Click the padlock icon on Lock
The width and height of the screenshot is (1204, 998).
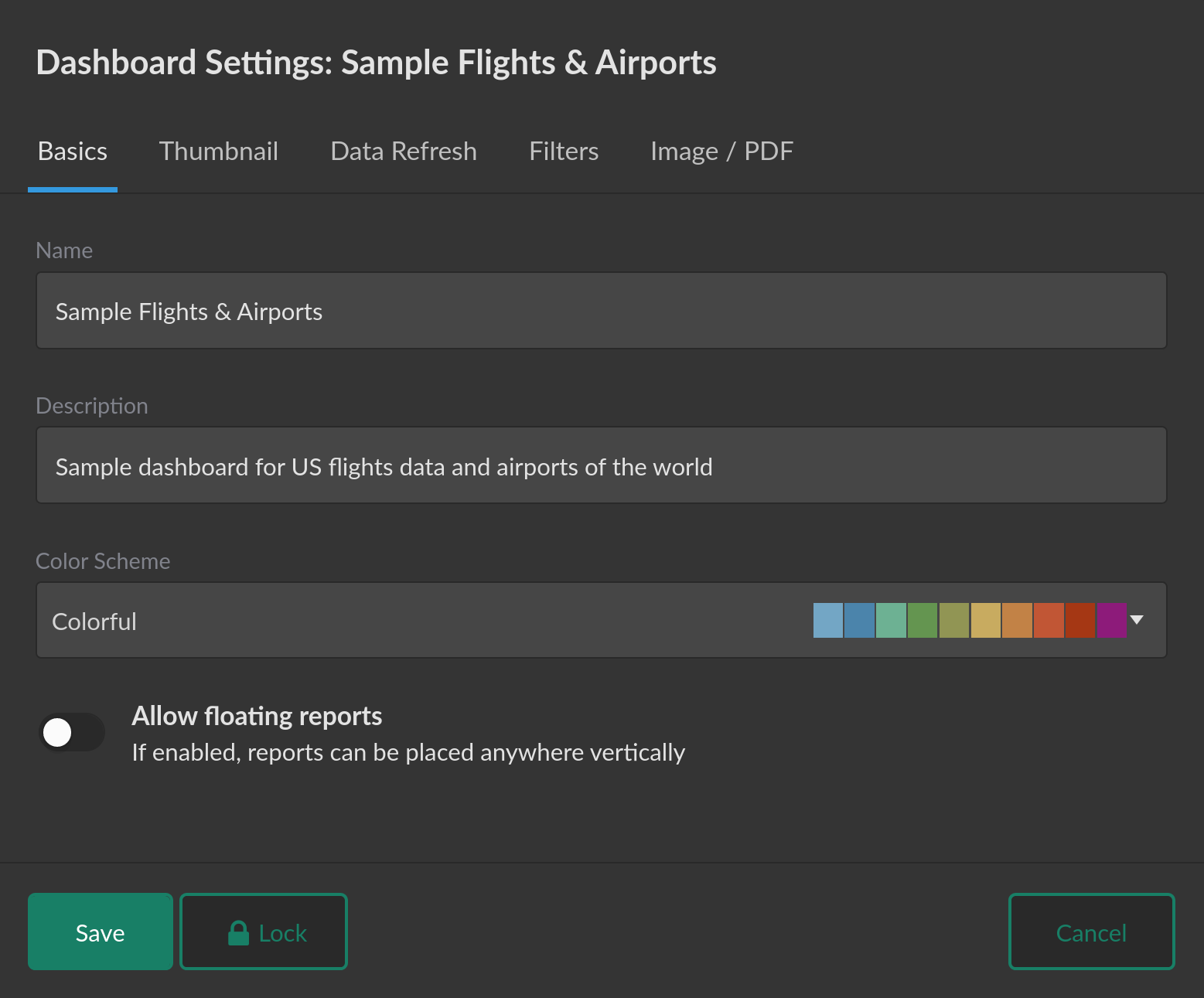tap(238, 933)
